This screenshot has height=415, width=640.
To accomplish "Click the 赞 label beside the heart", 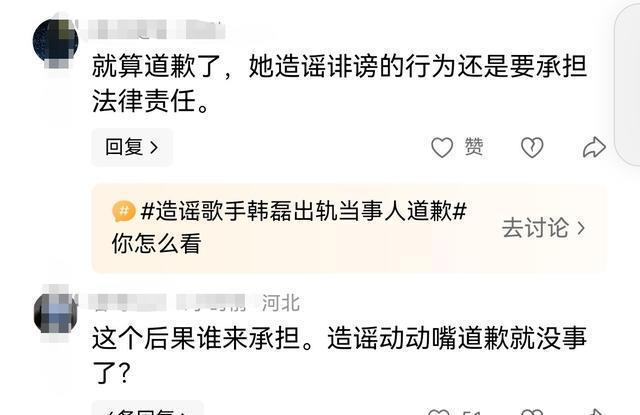I will [x=474, y=147].
